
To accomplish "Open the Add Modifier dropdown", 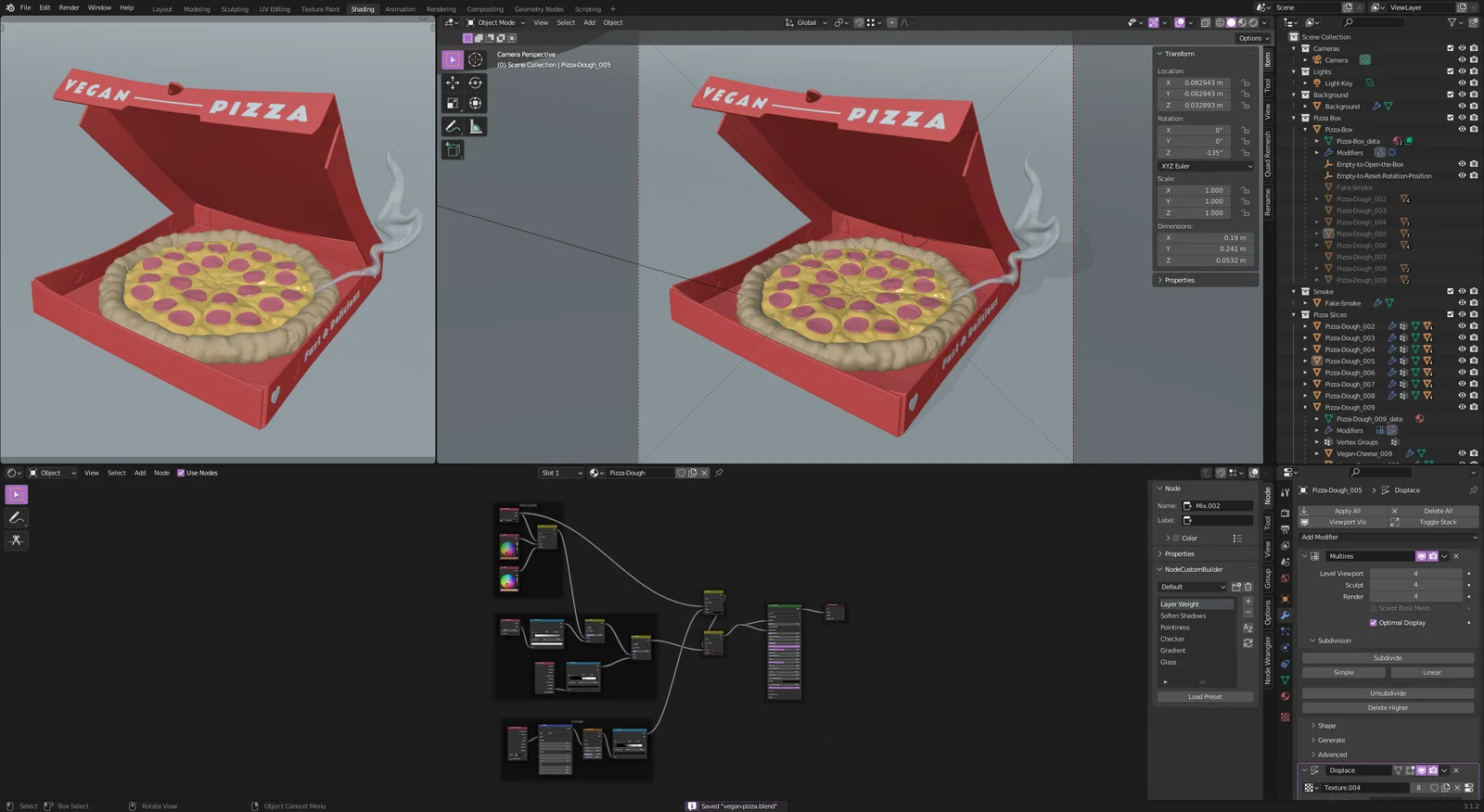I will click(x=1388, y=537).
